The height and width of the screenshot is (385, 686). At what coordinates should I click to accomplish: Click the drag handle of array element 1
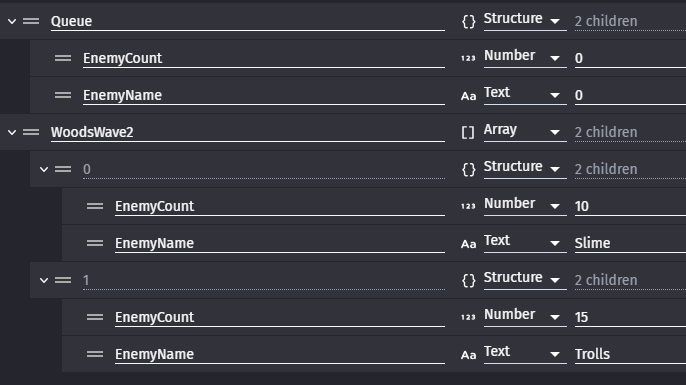[x=63, y=280]
